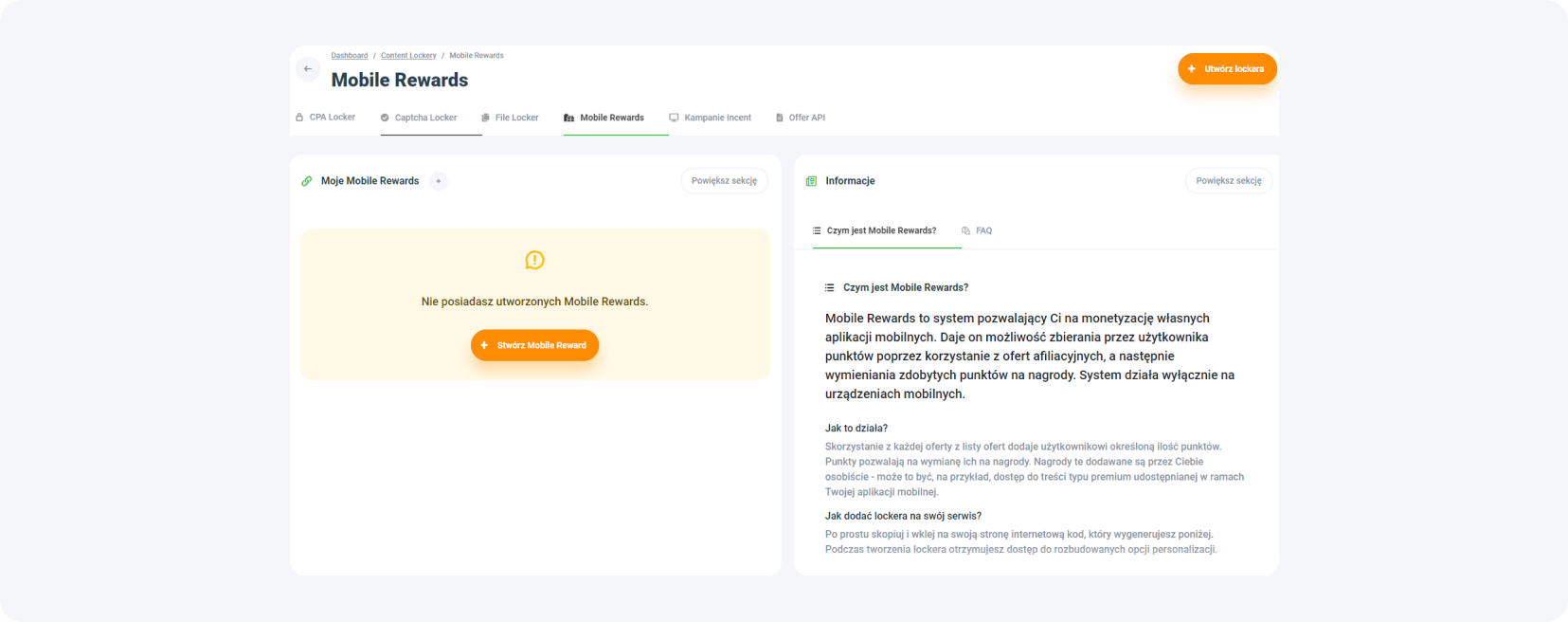Screen dimensions: 1568x622
Task: Click the back arrow icon
Action: point(308,69)
